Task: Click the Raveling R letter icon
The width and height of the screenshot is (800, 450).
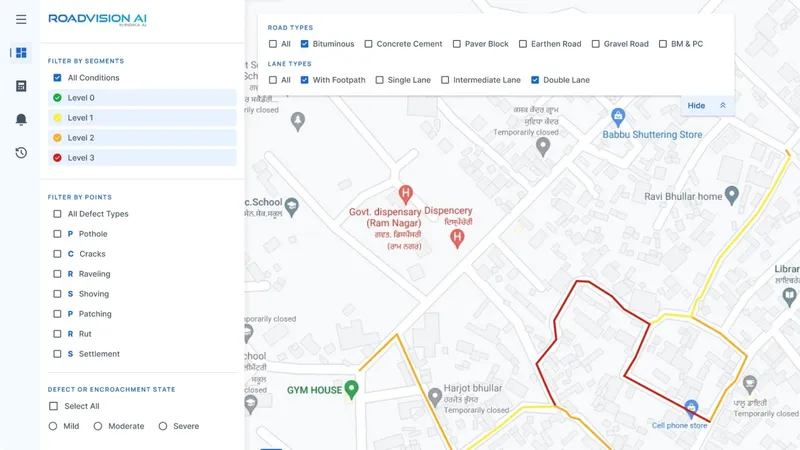Action: pos(70,274)
